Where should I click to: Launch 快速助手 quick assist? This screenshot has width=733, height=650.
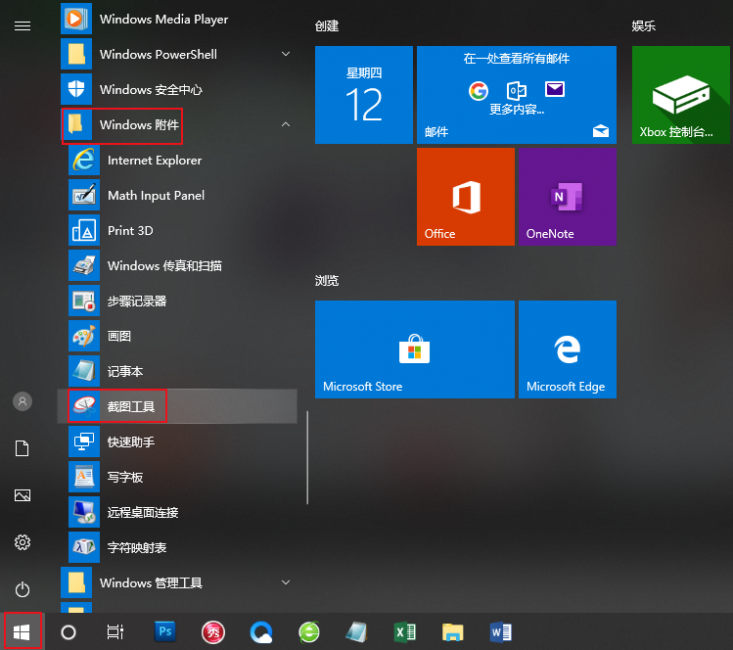point(177,441)
